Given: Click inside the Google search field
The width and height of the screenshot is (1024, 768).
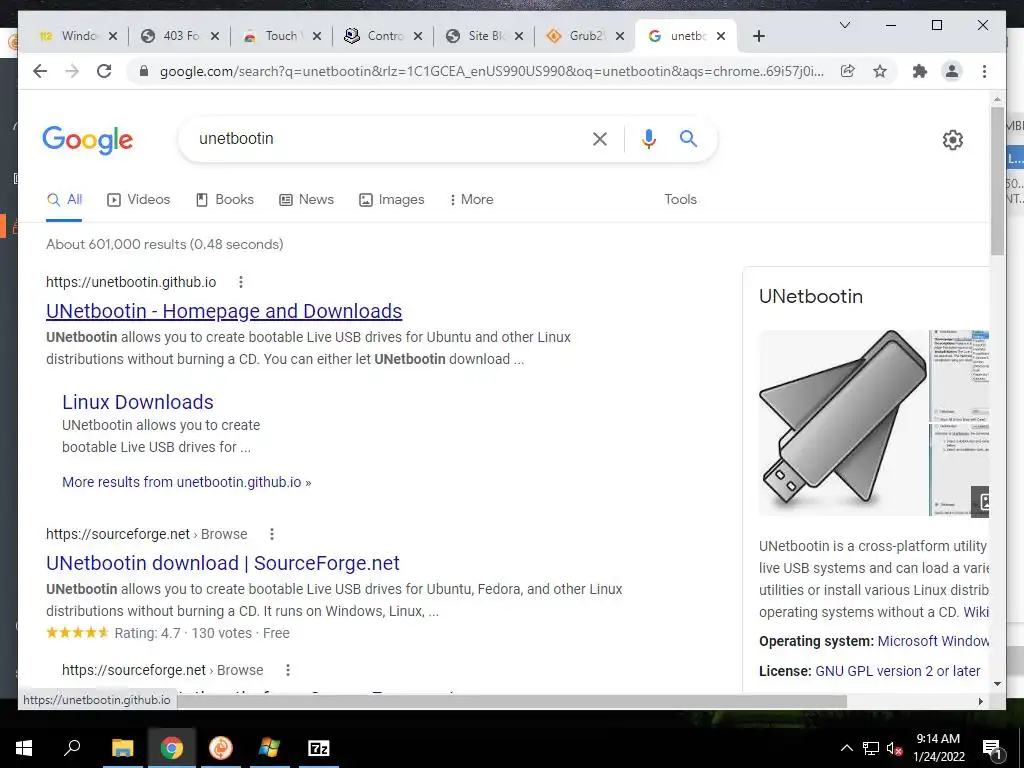Looking at the screenshot, I should click(385, 138).
